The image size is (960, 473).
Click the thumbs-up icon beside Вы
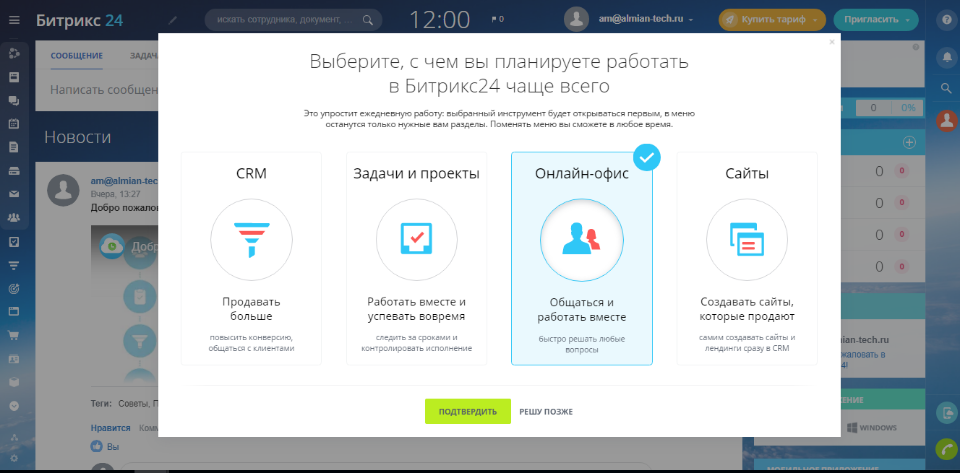[x=97, y=447]
